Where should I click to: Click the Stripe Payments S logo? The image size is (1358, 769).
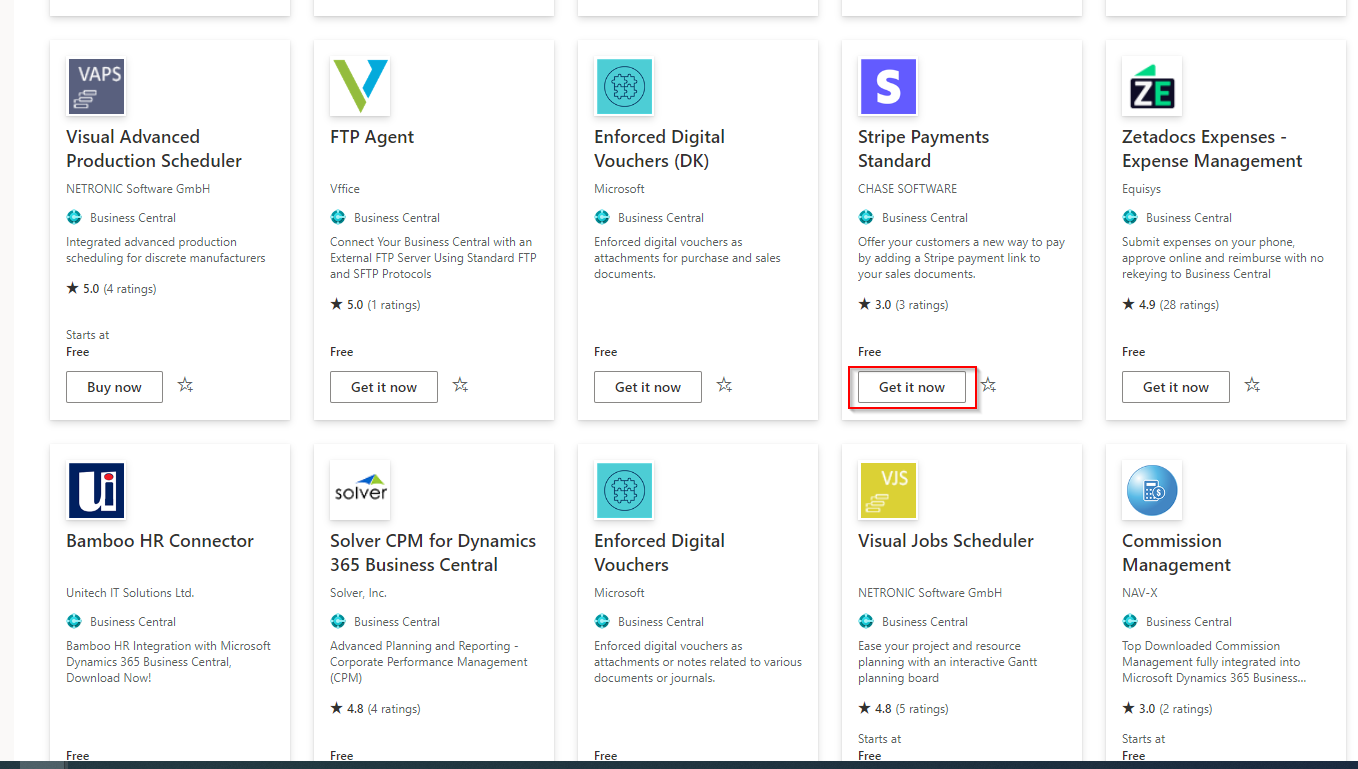[888, 86]
